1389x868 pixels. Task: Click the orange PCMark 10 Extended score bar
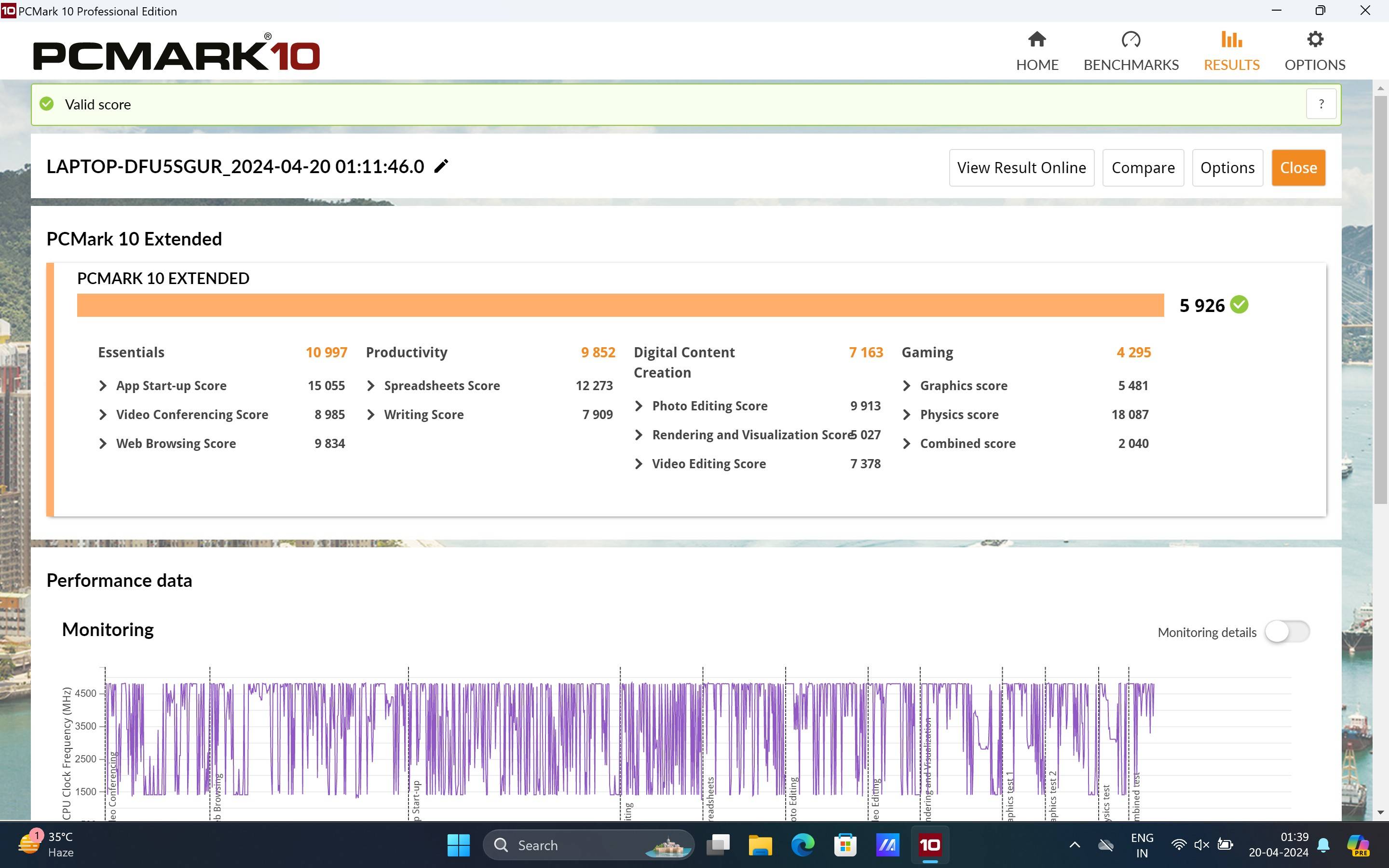pyautogui.click(x=620, y=305)
